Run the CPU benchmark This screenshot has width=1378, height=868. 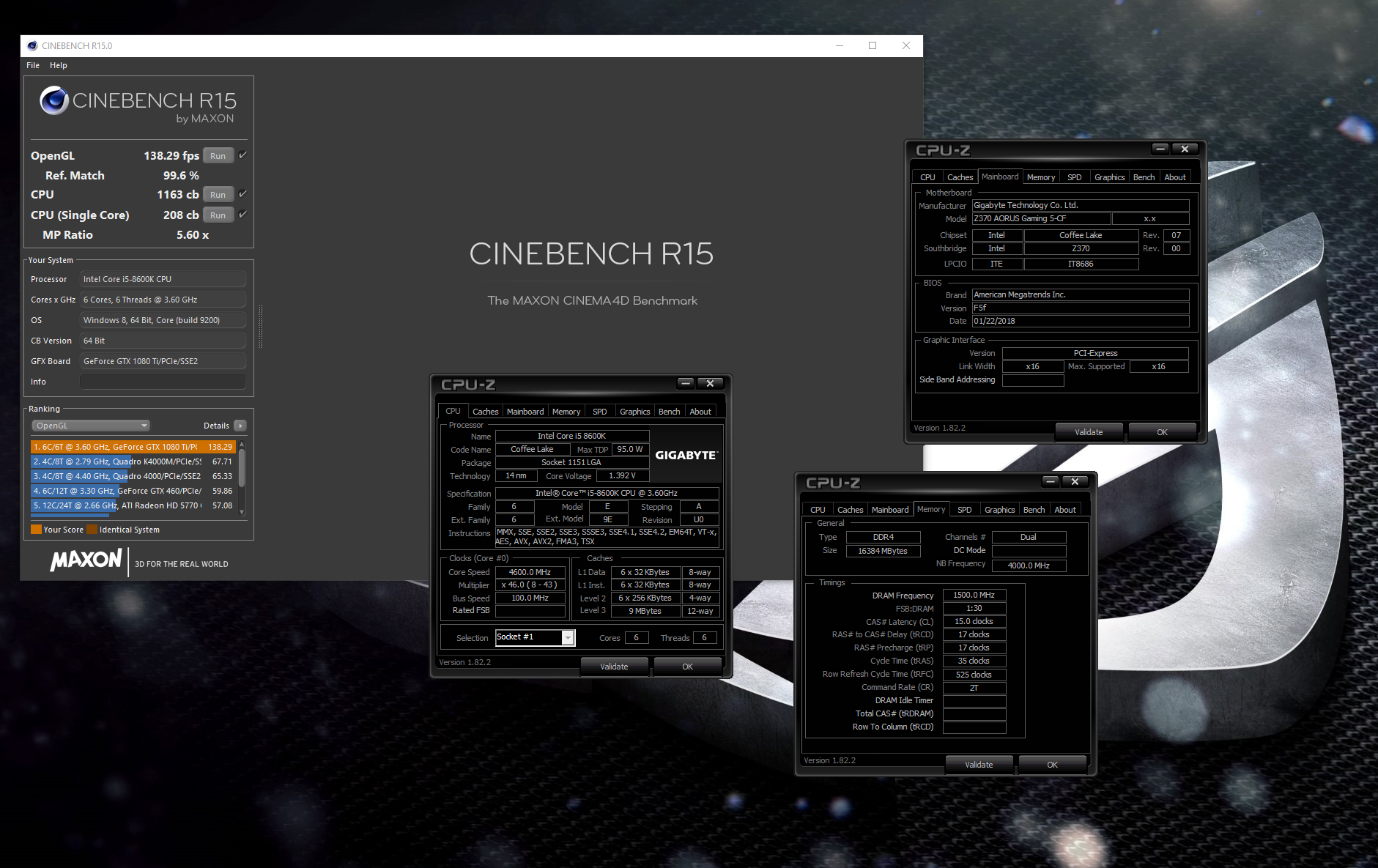pos(218,195)
